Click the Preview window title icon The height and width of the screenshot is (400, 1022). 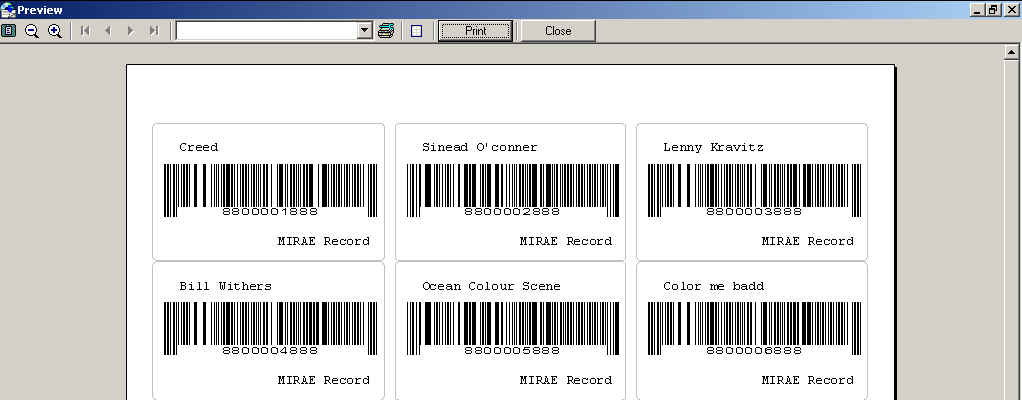click(x=8, y=9)
